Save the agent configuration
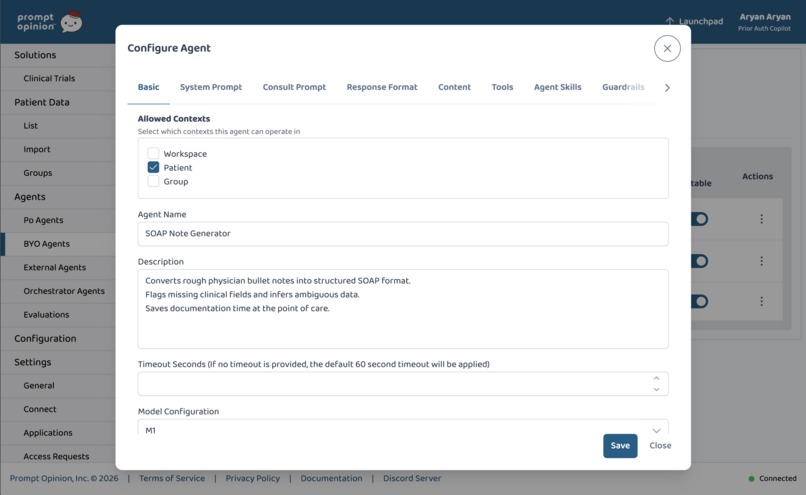 click(620, 446)
